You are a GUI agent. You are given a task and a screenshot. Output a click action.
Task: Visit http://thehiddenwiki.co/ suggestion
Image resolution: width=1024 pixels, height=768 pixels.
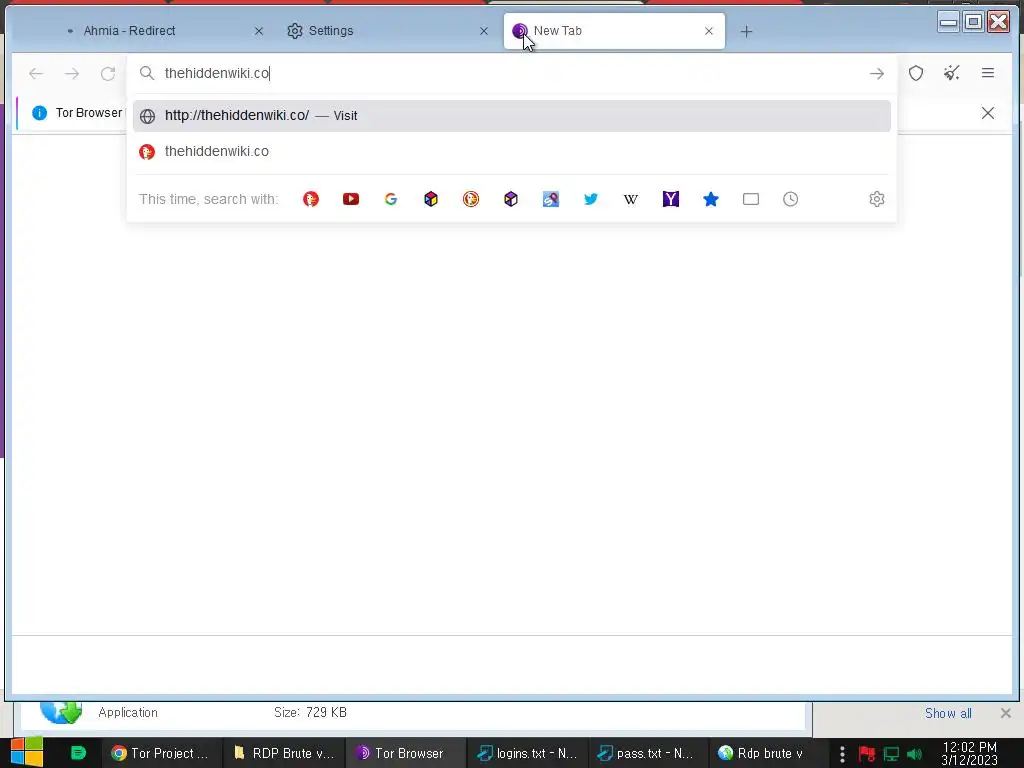pos(511,116)
